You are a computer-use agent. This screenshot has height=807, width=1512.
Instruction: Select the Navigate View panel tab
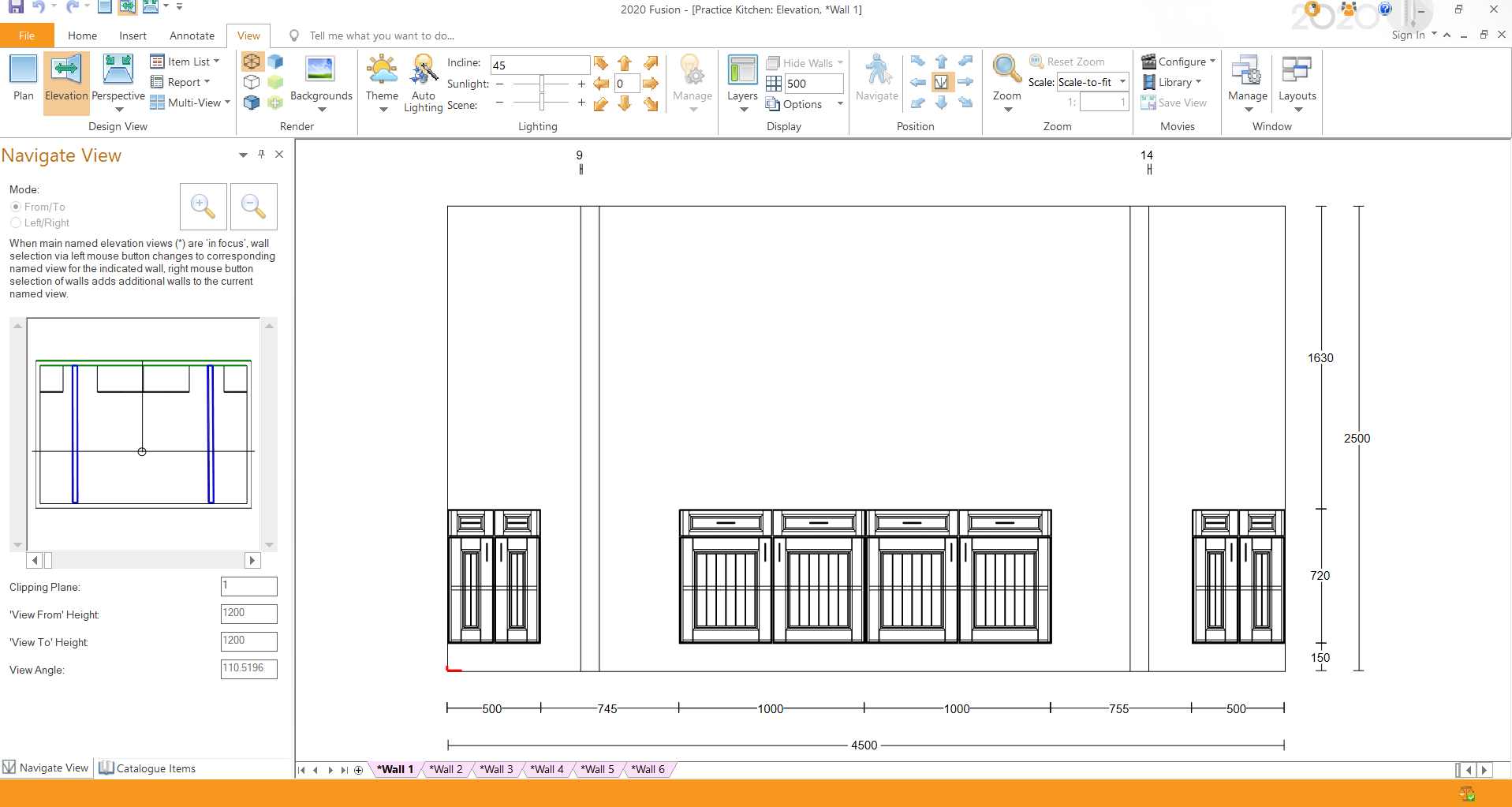coord(46,768)
